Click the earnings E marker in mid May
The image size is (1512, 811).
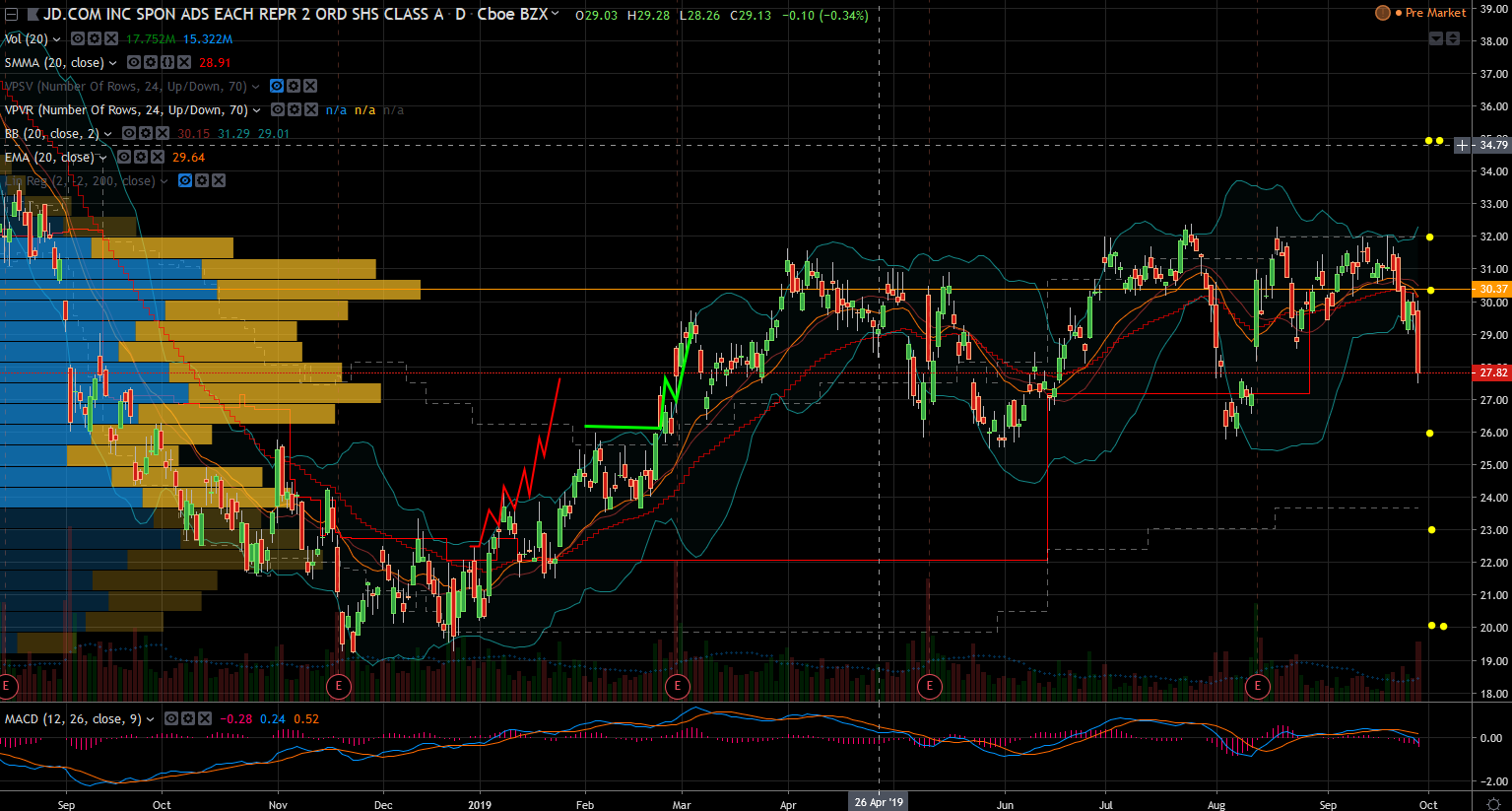click(929, 685)
